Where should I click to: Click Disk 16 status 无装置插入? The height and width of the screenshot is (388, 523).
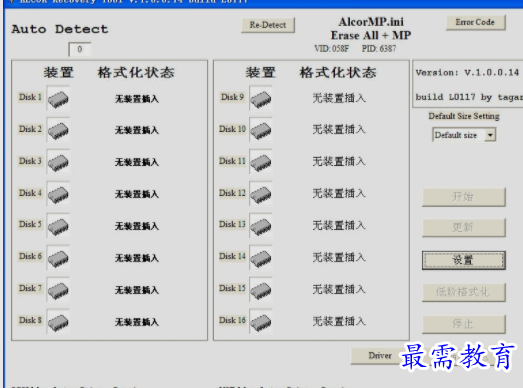339,322
